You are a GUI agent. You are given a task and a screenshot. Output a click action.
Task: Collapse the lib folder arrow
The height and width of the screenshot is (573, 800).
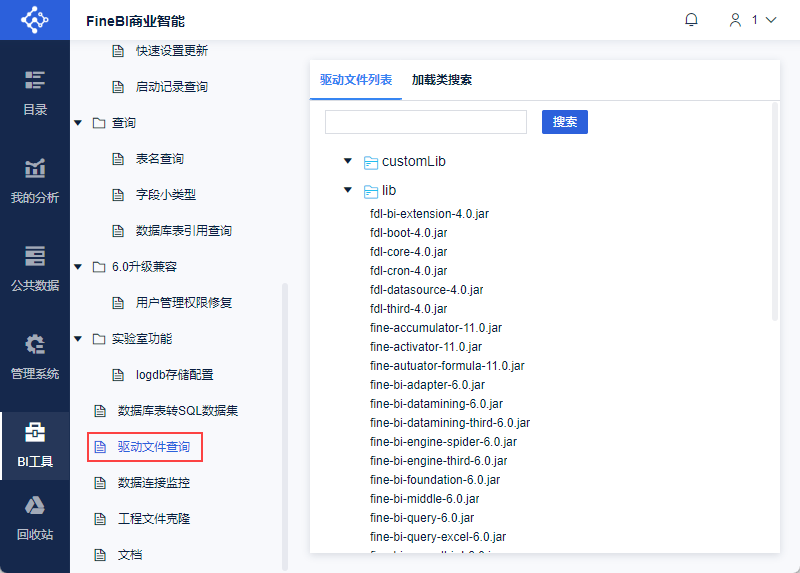point(348,190)
